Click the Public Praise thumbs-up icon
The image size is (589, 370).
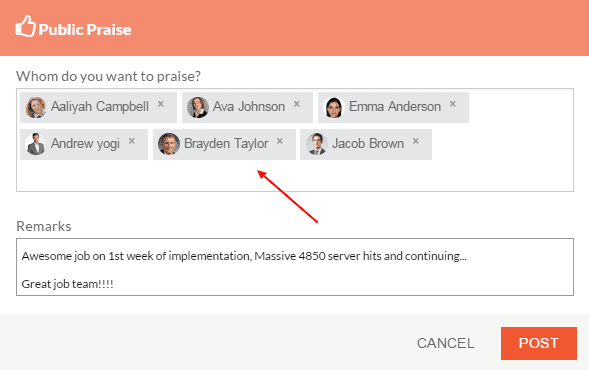(25, 26)
